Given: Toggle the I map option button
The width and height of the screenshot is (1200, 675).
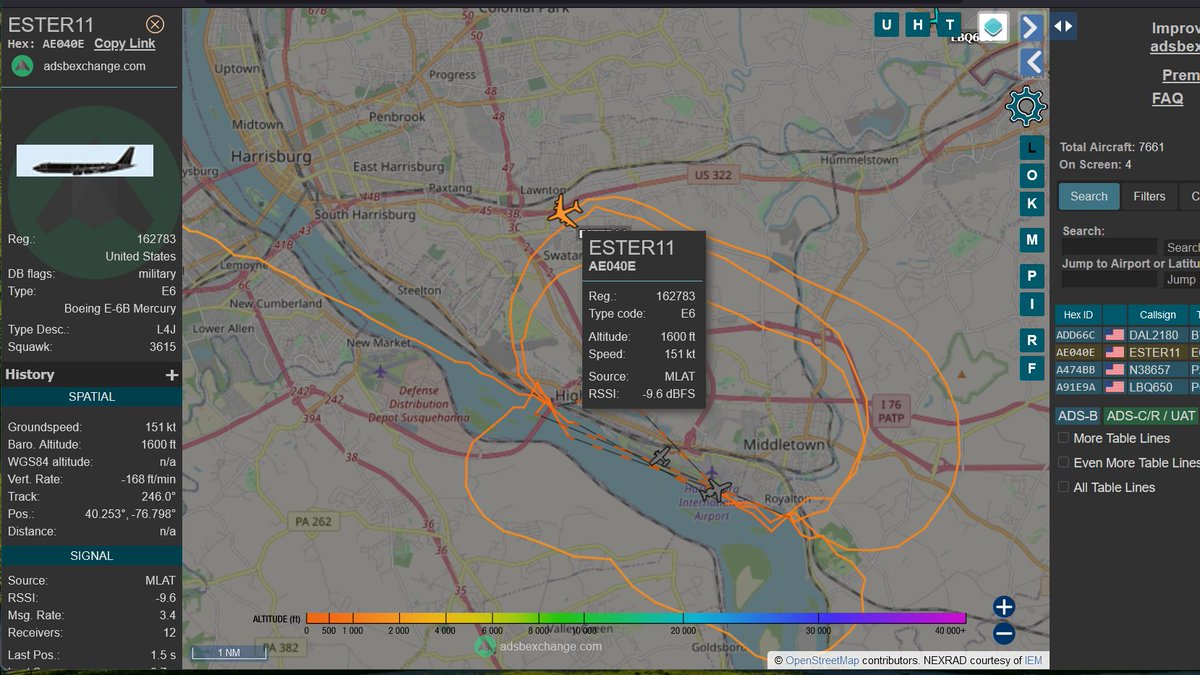Looking at the screenshot, I should pyautogui.click(x=1032, y=304).
